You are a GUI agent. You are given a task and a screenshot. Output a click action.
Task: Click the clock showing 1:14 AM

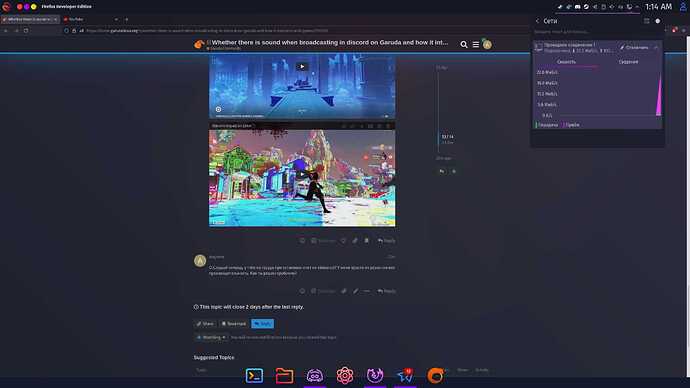658,7
